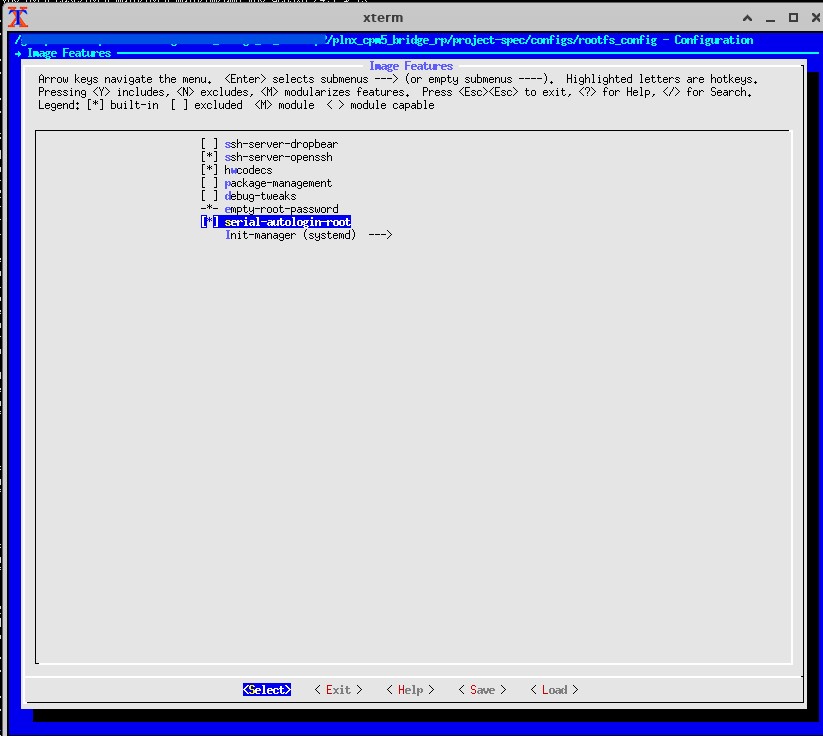Click < Load > to load a config

(554, 690)
